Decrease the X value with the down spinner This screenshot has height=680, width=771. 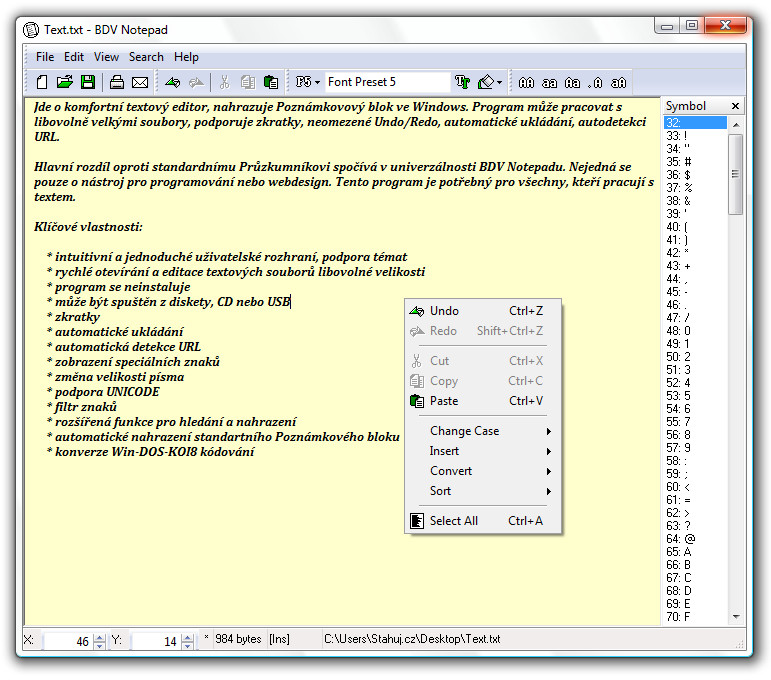99,646
